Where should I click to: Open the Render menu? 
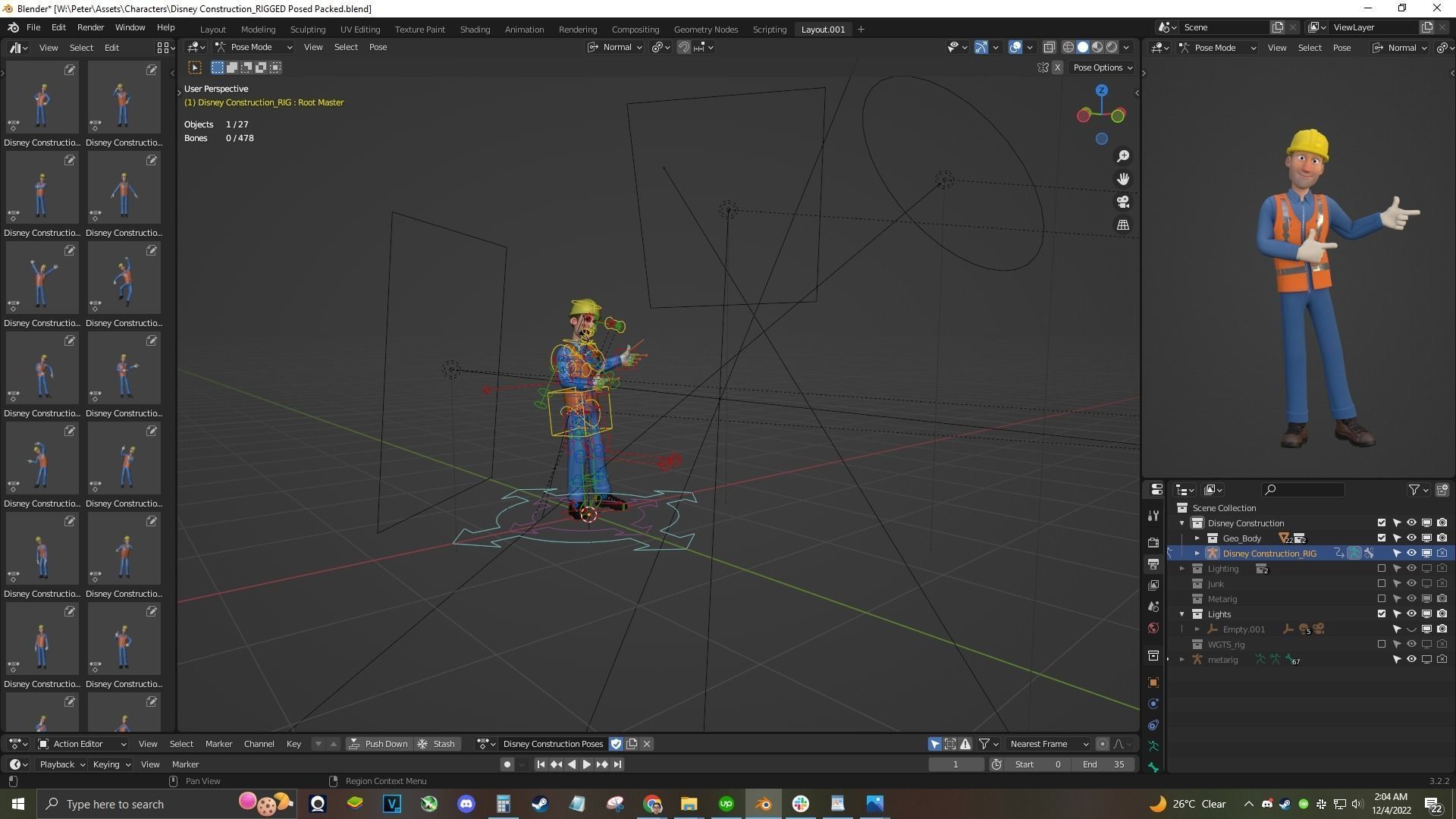[x=90, y=27]
